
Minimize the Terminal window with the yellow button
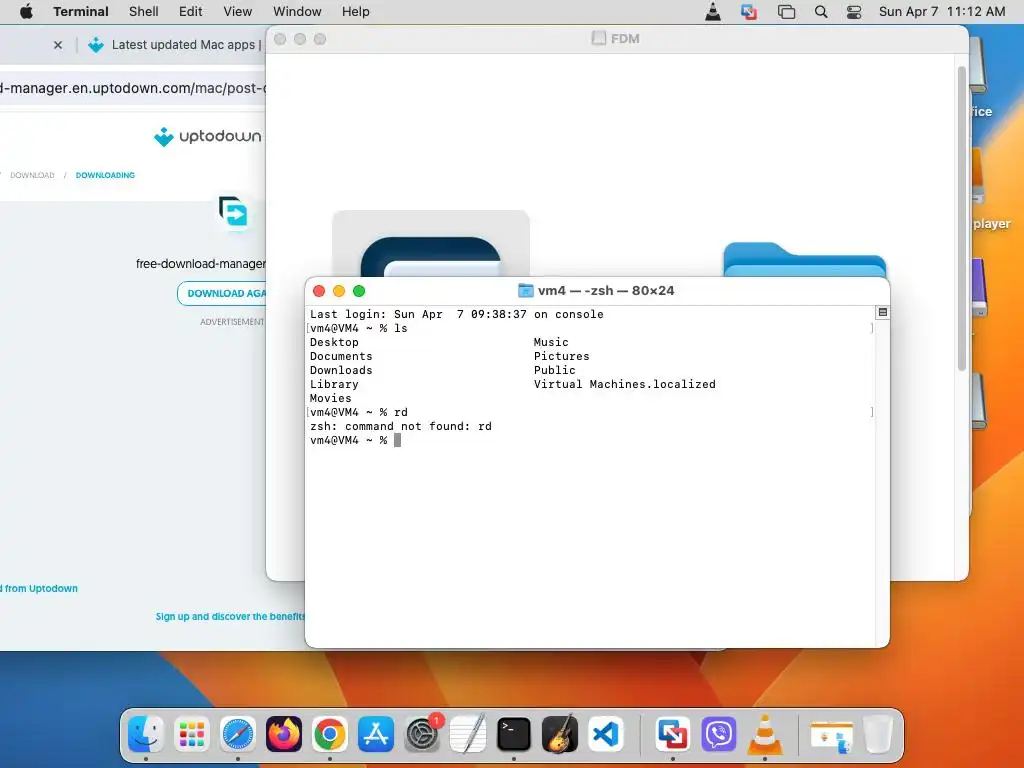coord(339,291)
